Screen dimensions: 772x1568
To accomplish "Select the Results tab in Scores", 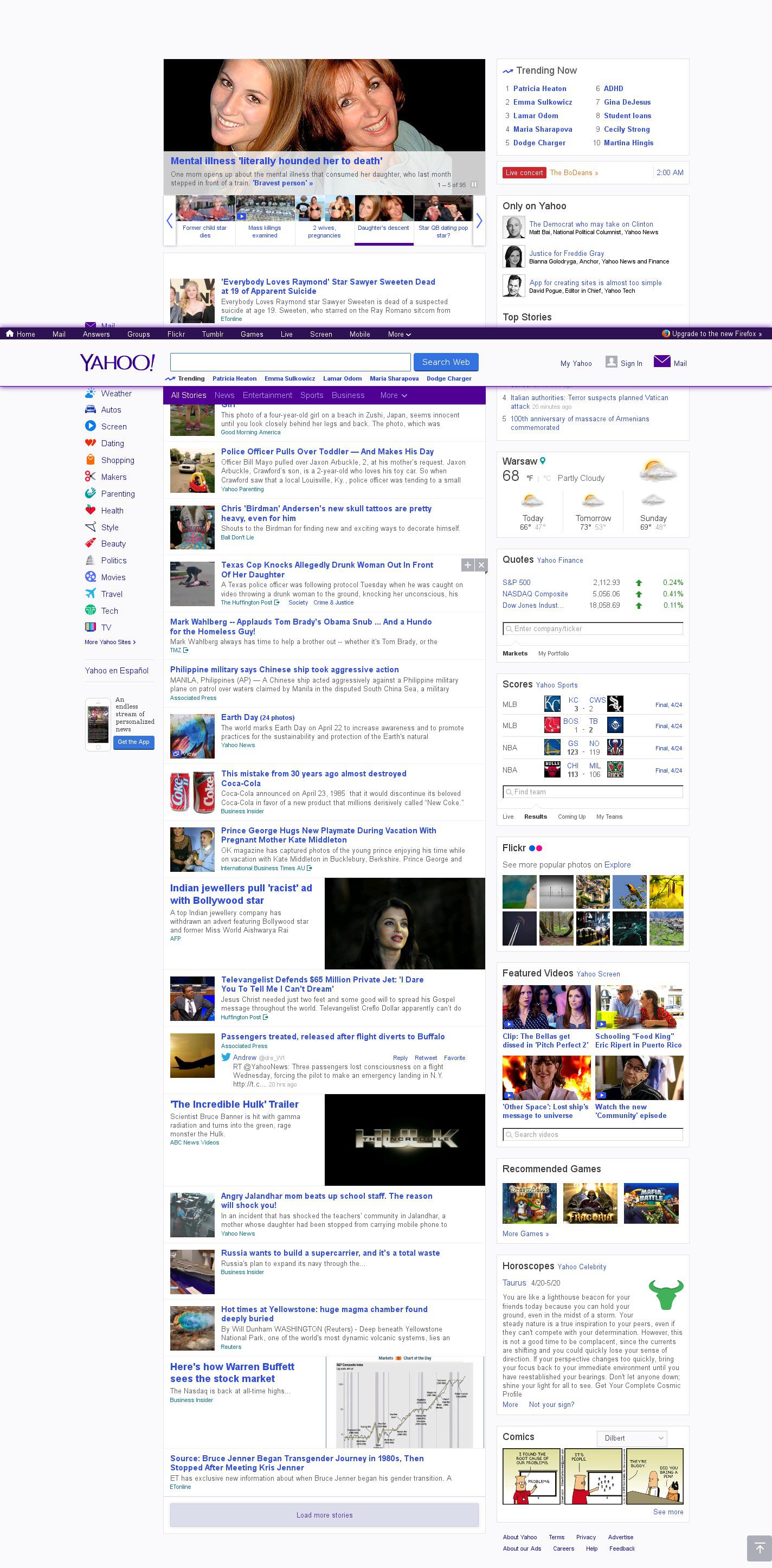I will [535, 817].
